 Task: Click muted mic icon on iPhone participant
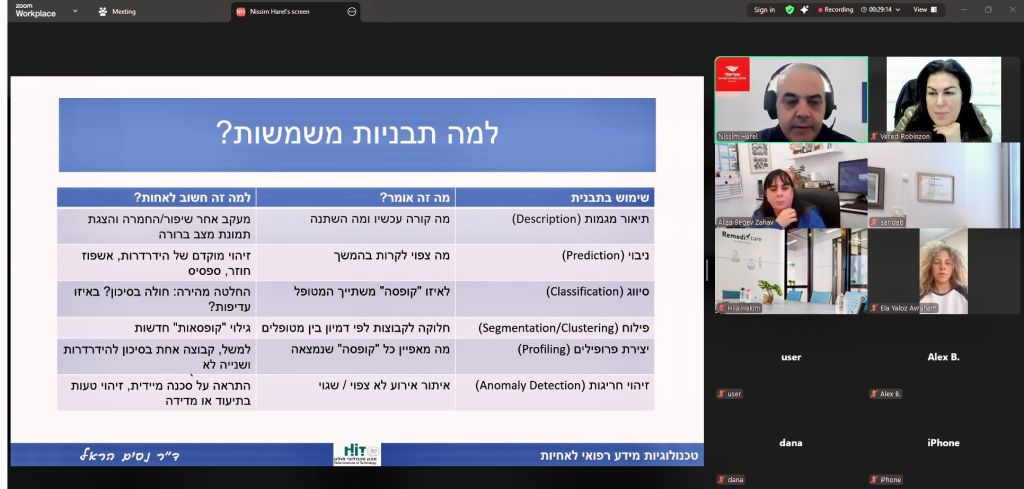tap(873, 480)
